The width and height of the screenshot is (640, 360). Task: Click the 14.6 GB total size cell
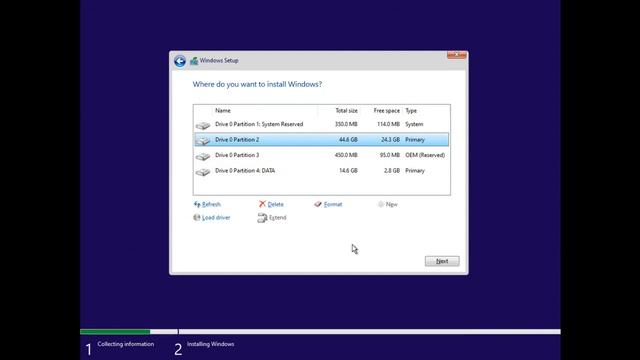click(x=348, y=171)
